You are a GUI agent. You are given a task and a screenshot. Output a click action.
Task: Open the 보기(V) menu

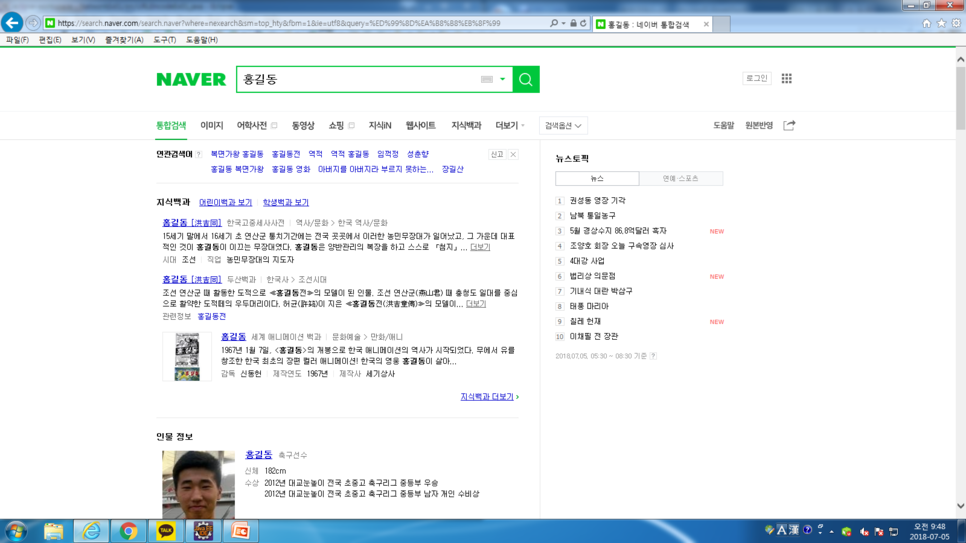[x=83, y=40]
